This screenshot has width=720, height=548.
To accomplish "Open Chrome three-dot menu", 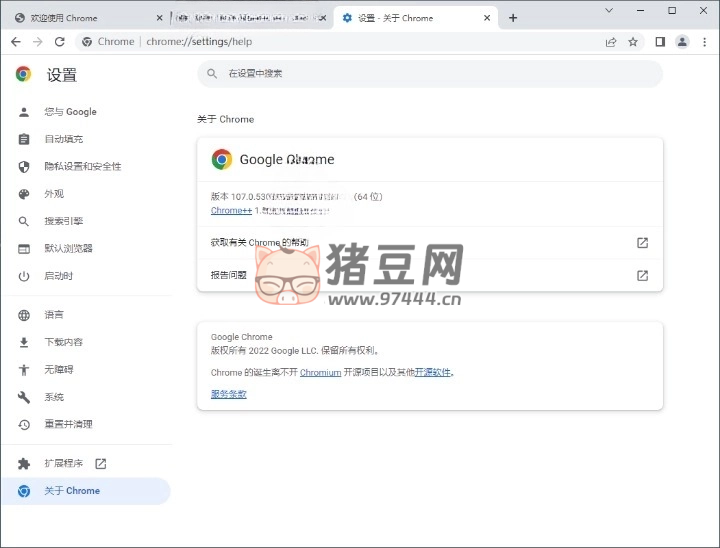I will click(x=704, y=42).
